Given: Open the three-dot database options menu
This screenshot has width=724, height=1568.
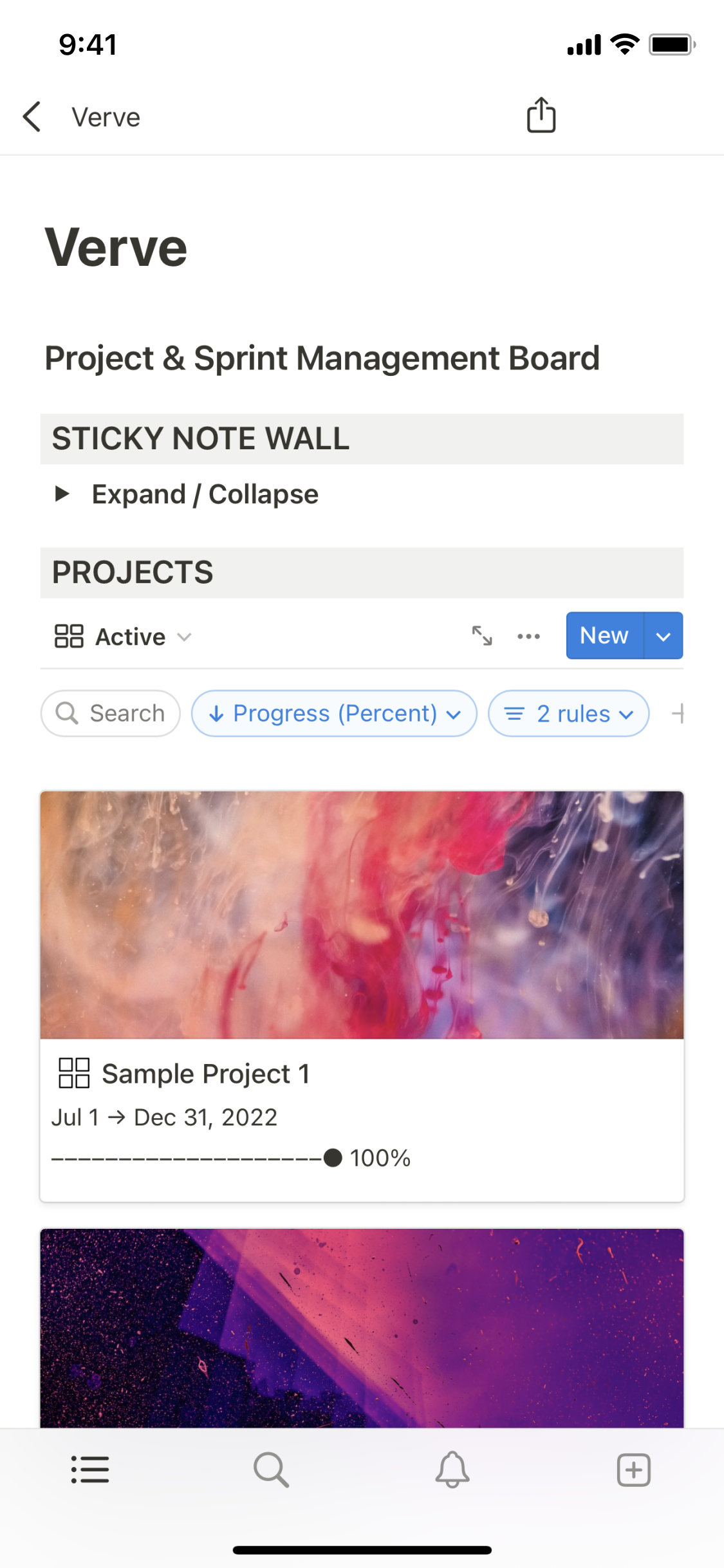Looking at the screenshot, I should tap(528, 636).
